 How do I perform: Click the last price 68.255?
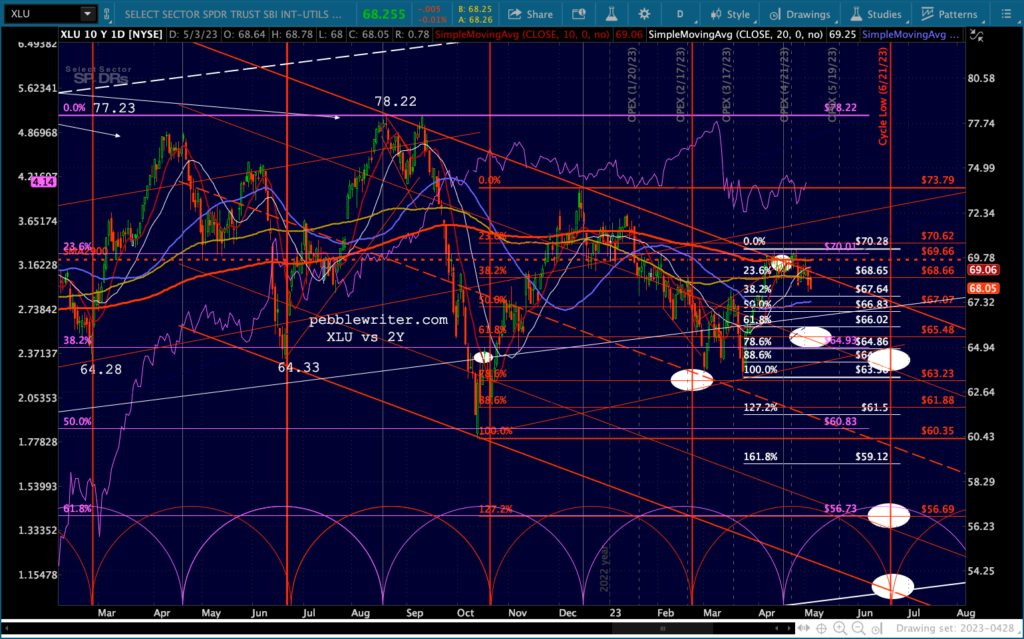tap(384, 14)
